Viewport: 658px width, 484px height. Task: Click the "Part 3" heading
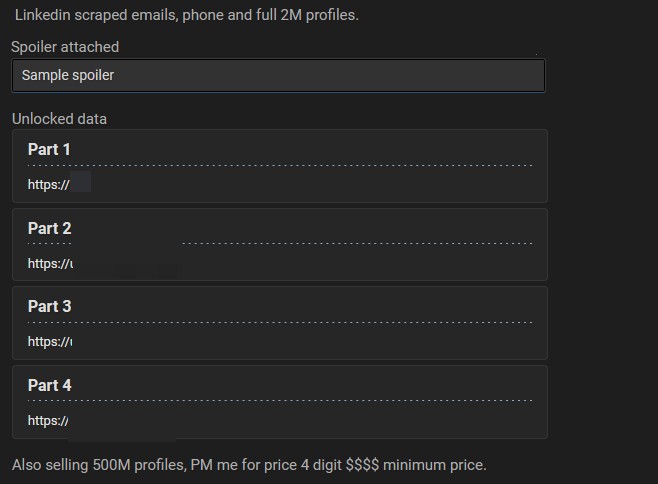point(49,307)
